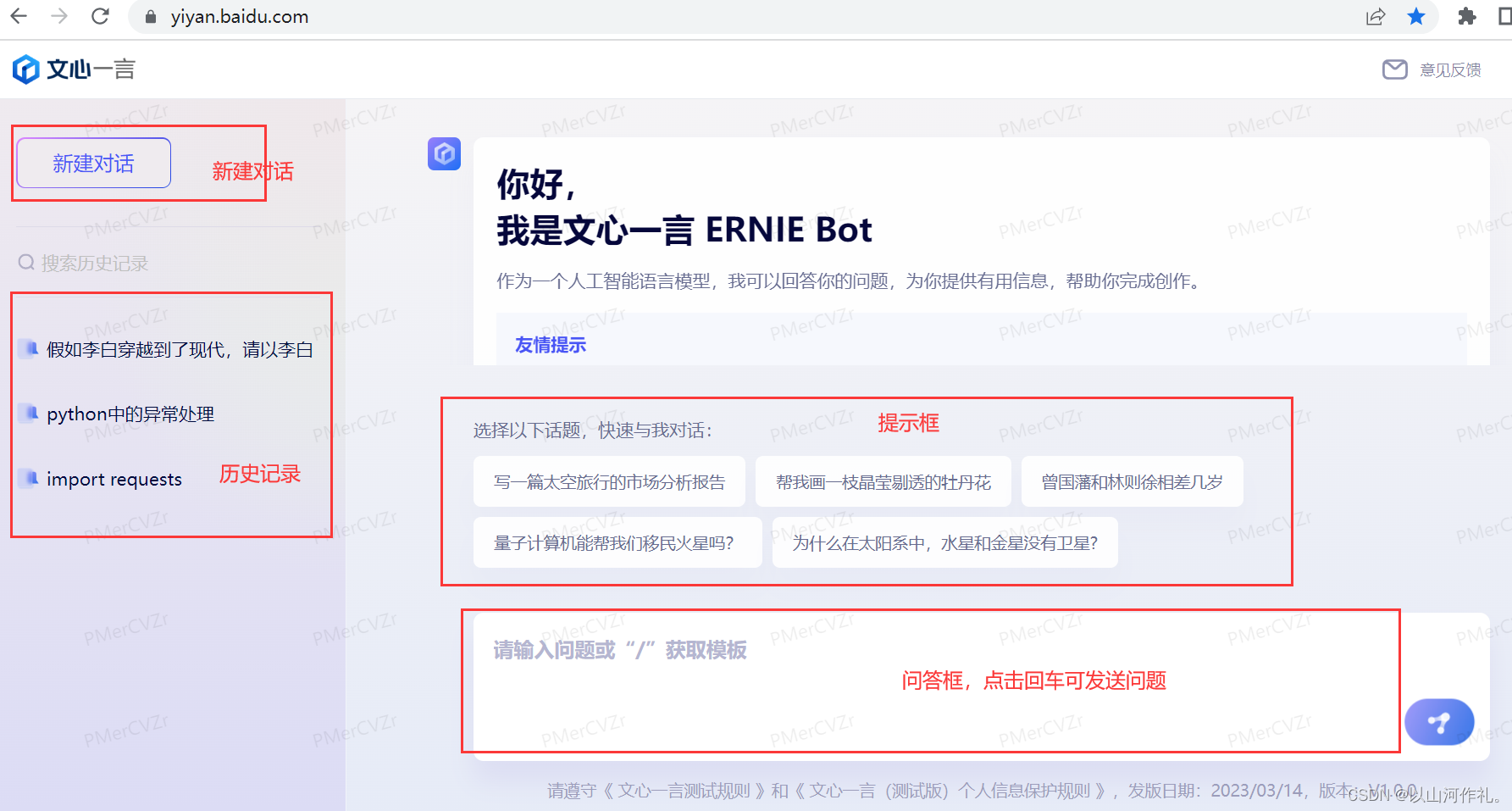Viewport: 1512px width, 811px height.
Task: Click the bookmark star icon
Action: (x=1416, y=16)
